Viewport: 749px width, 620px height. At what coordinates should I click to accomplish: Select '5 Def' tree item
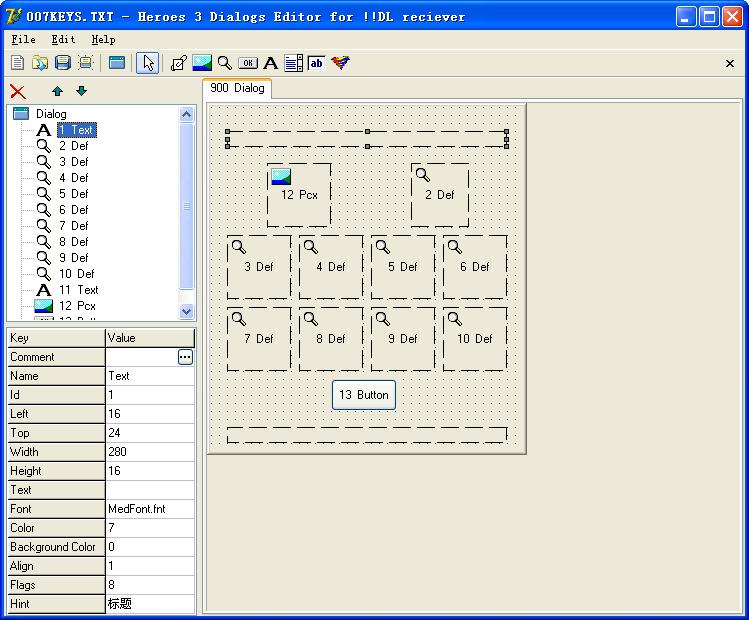(x=74, y=194)
